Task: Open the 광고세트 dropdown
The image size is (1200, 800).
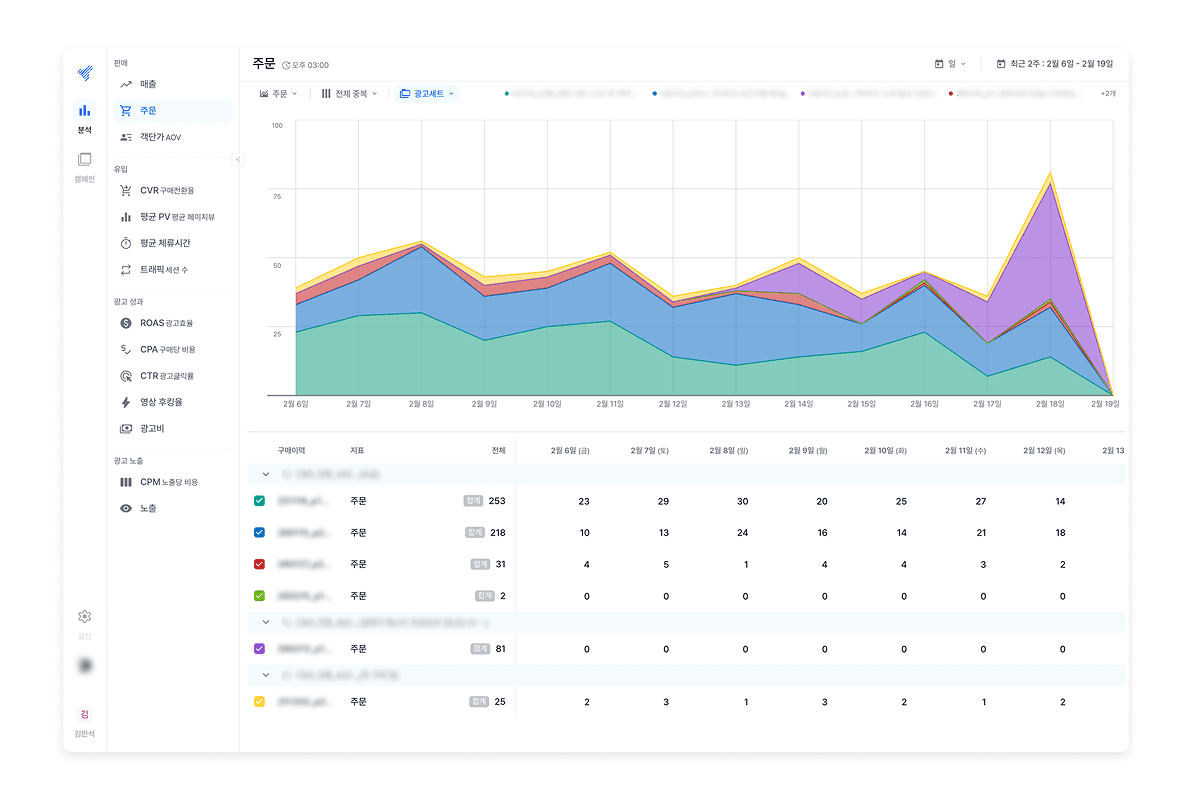Action: point(427,94)
